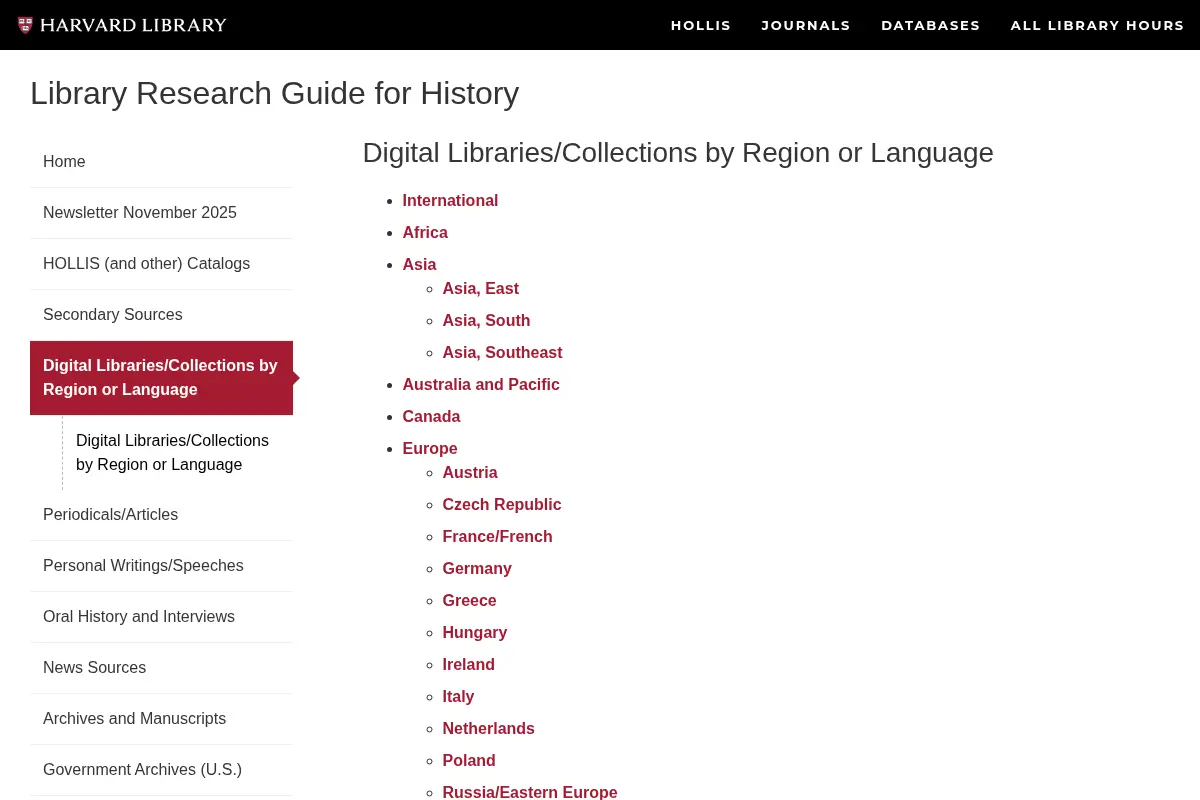Click the Library Research Guide for History title
Screen dimensions: 1200x800
tap(275, 94)
